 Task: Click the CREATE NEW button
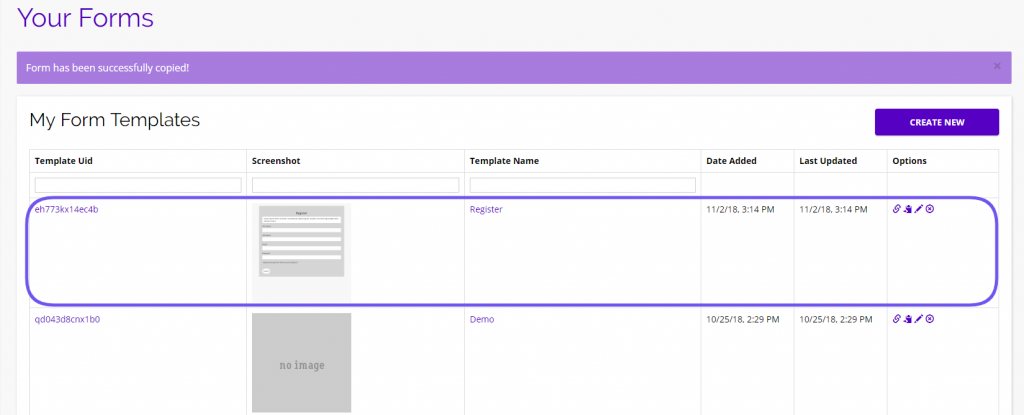point(936,122)
